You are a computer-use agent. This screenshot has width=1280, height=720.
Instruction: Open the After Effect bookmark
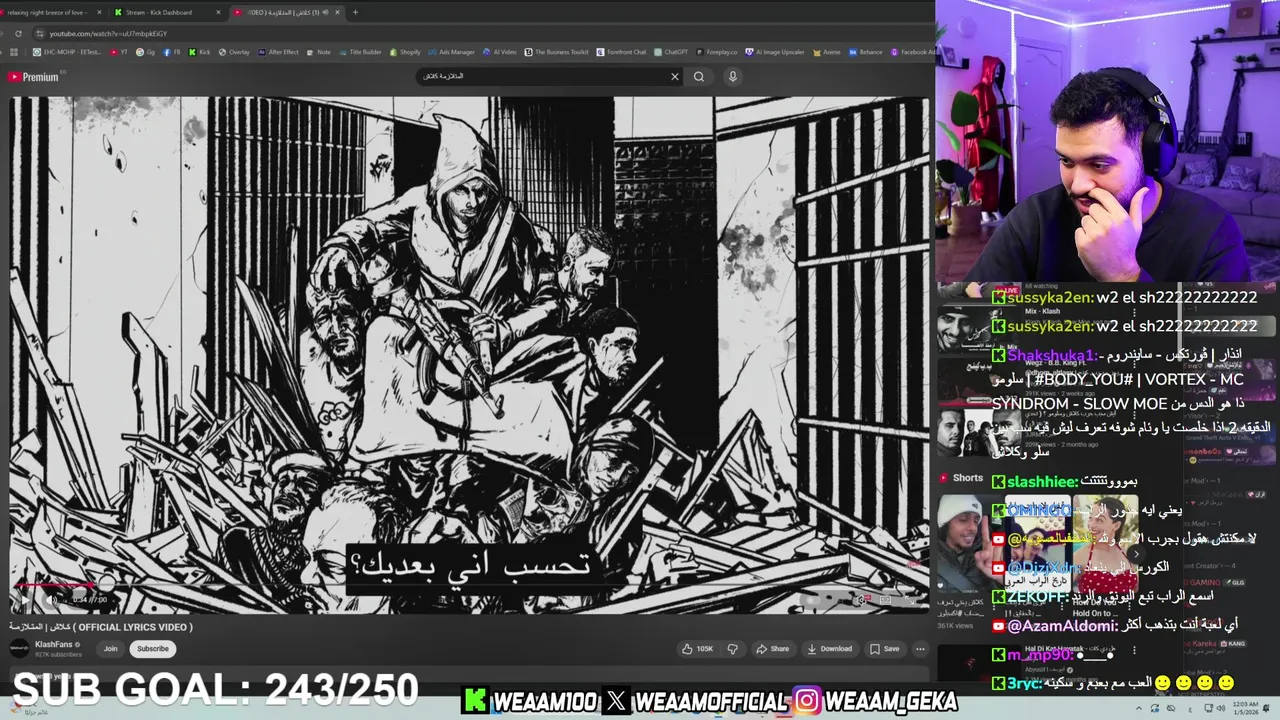click(x=278, y=52)
